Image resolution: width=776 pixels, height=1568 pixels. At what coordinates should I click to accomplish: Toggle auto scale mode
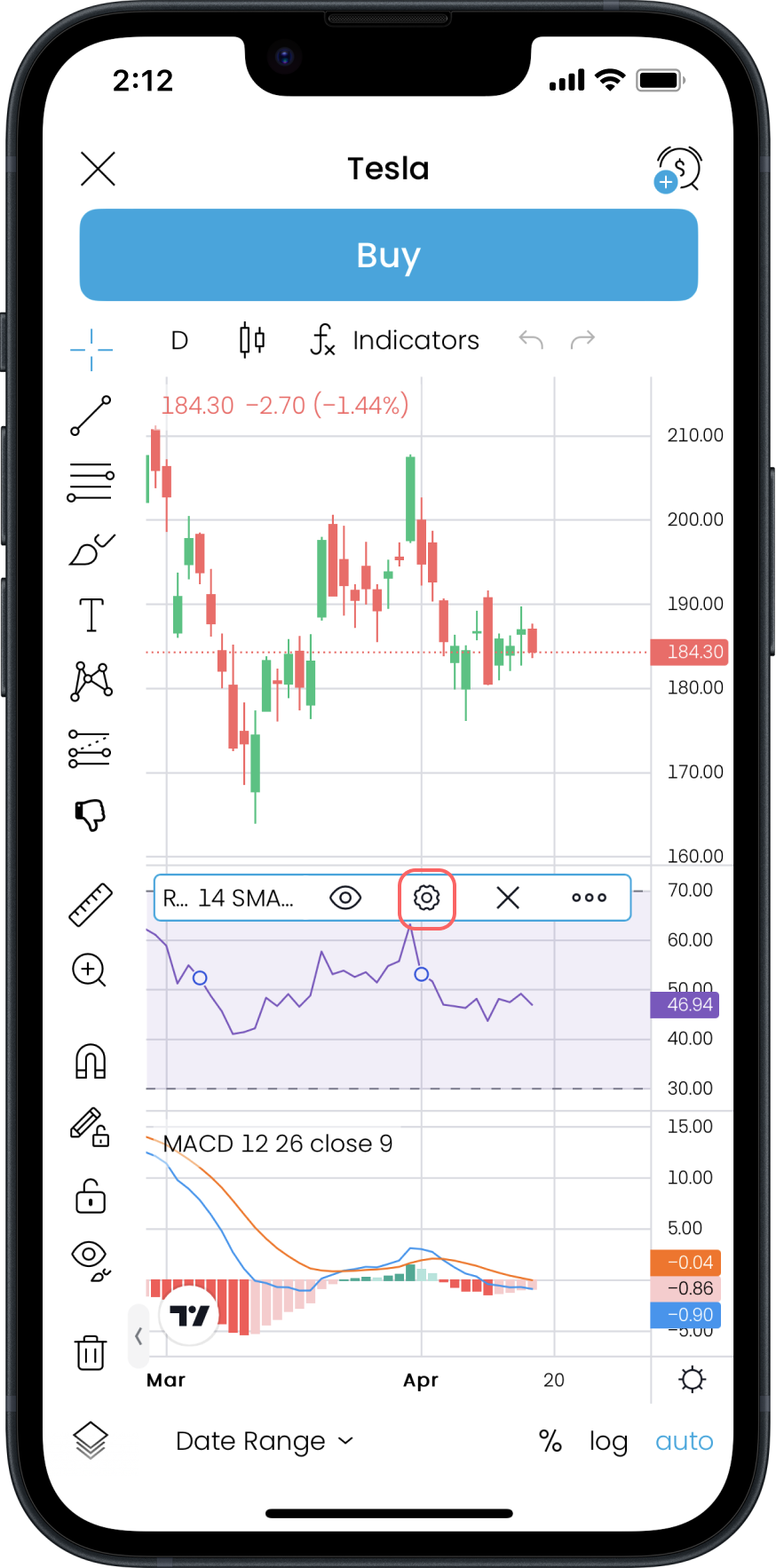(685, 1441)
